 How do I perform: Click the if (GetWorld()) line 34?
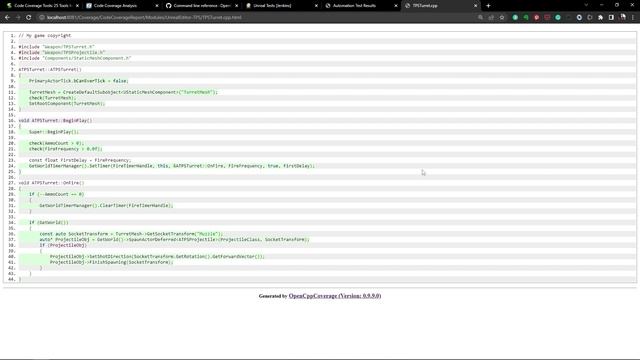[x=49, y=223]
